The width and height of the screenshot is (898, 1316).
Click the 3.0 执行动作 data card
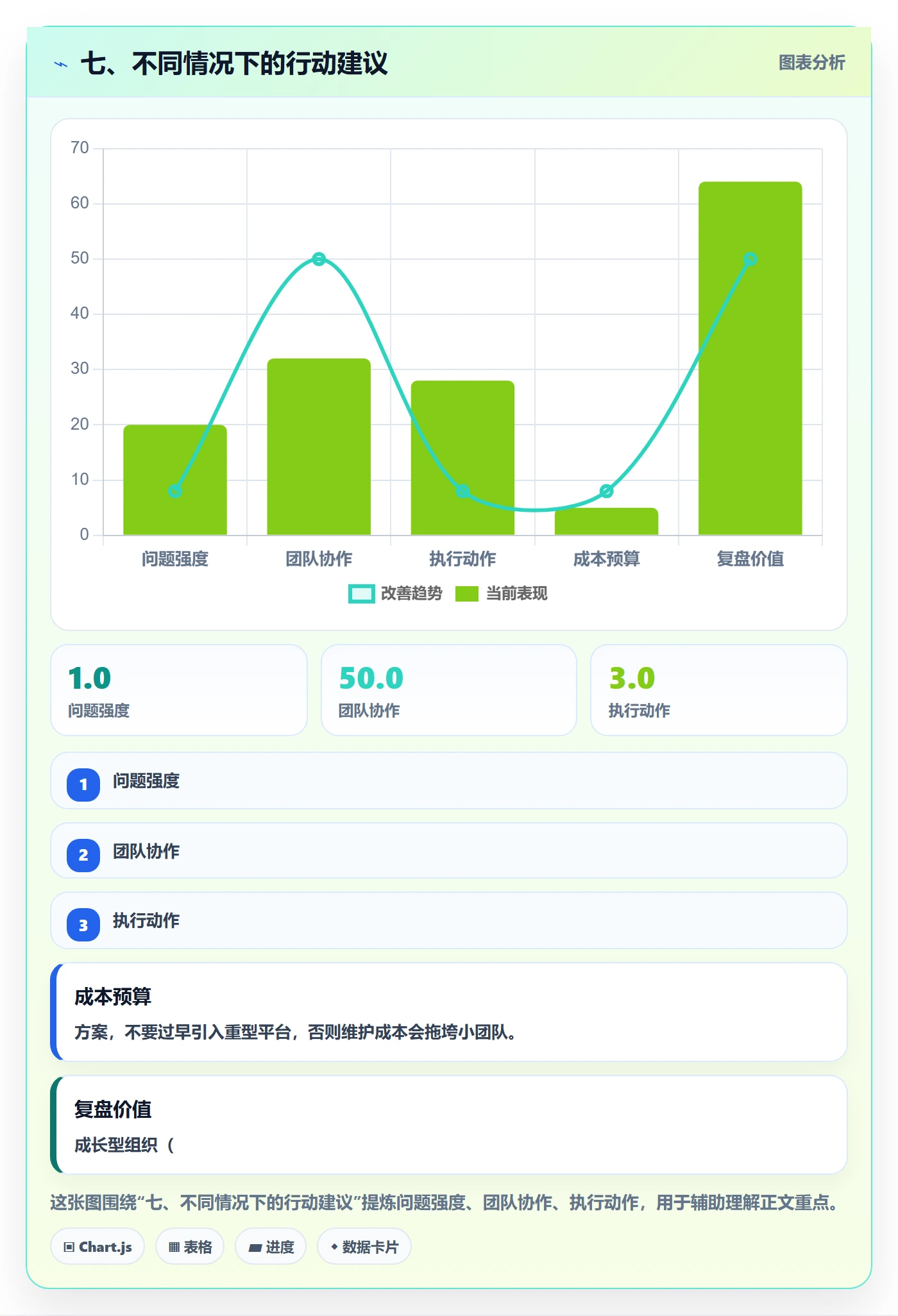718,690
